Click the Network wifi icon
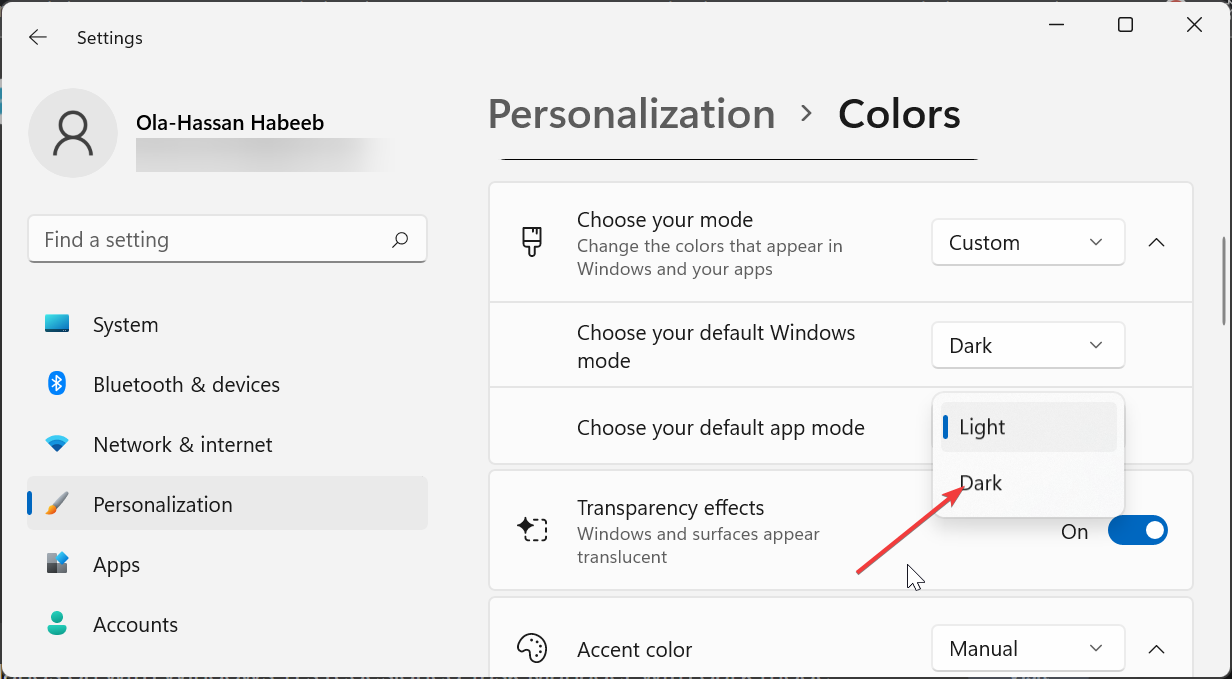1232x679 pixels. (57, 444)
